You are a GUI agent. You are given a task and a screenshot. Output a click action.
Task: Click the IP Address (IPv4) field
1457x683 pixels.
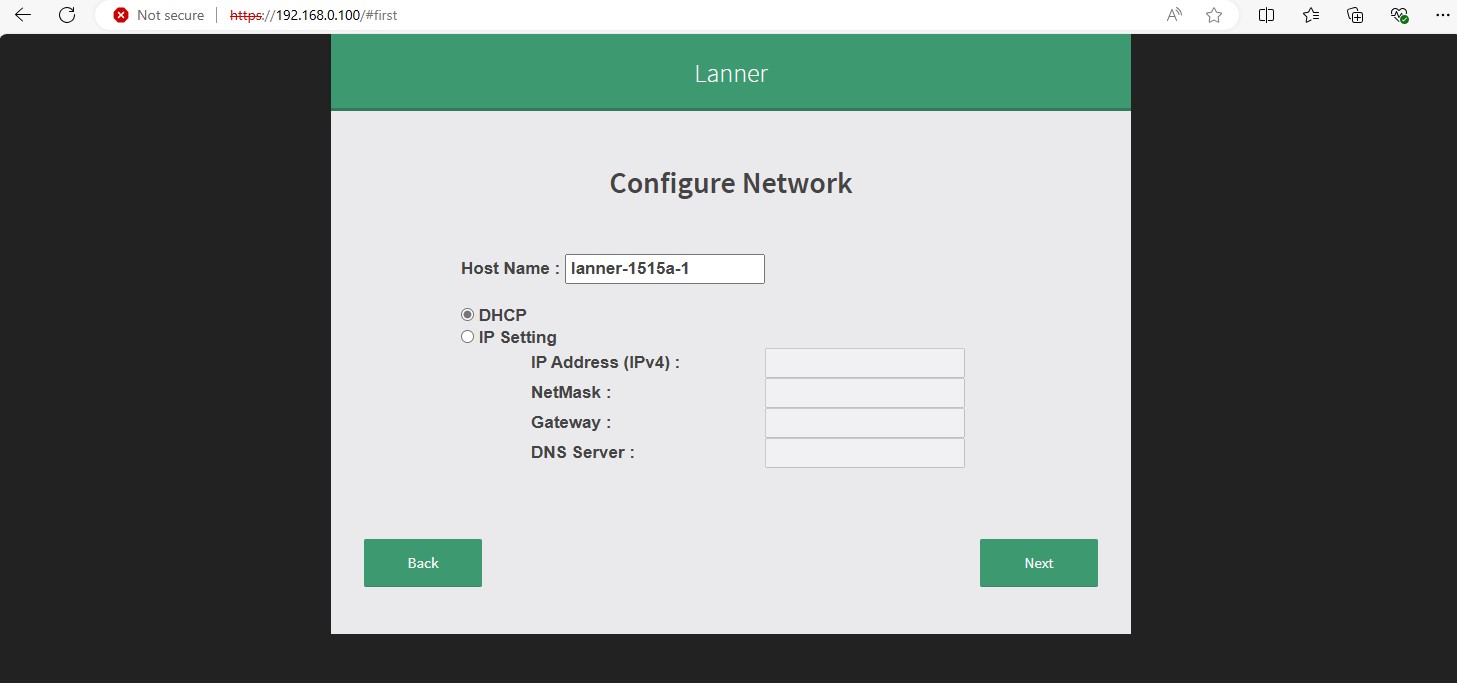865,363
